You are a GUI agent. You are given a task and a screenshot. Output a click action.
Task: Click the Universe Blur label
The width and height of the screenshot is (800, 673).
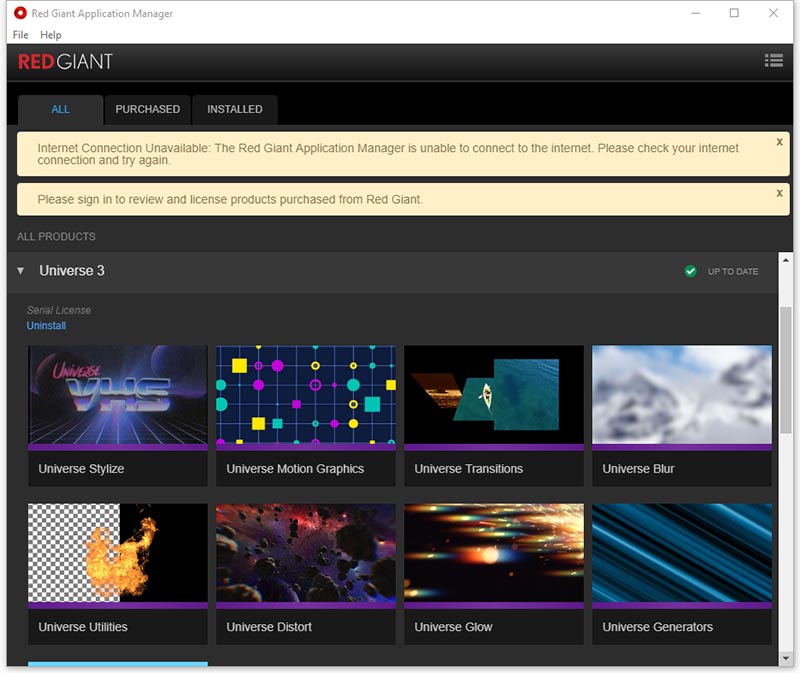[x=638, y=468]
